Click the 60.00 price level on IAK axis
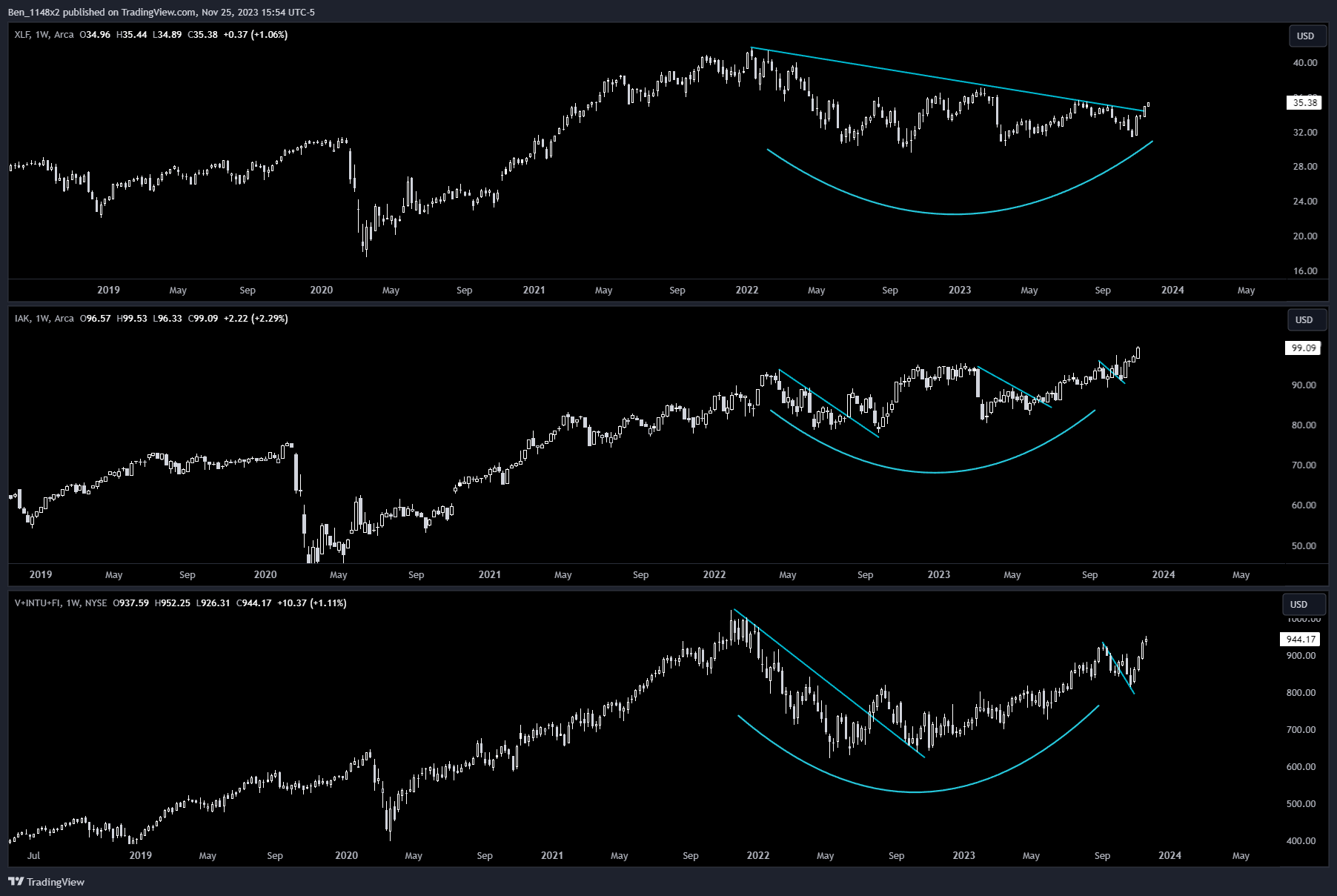The width and height of the screenshot is (1337, 896). point(1304,505)
